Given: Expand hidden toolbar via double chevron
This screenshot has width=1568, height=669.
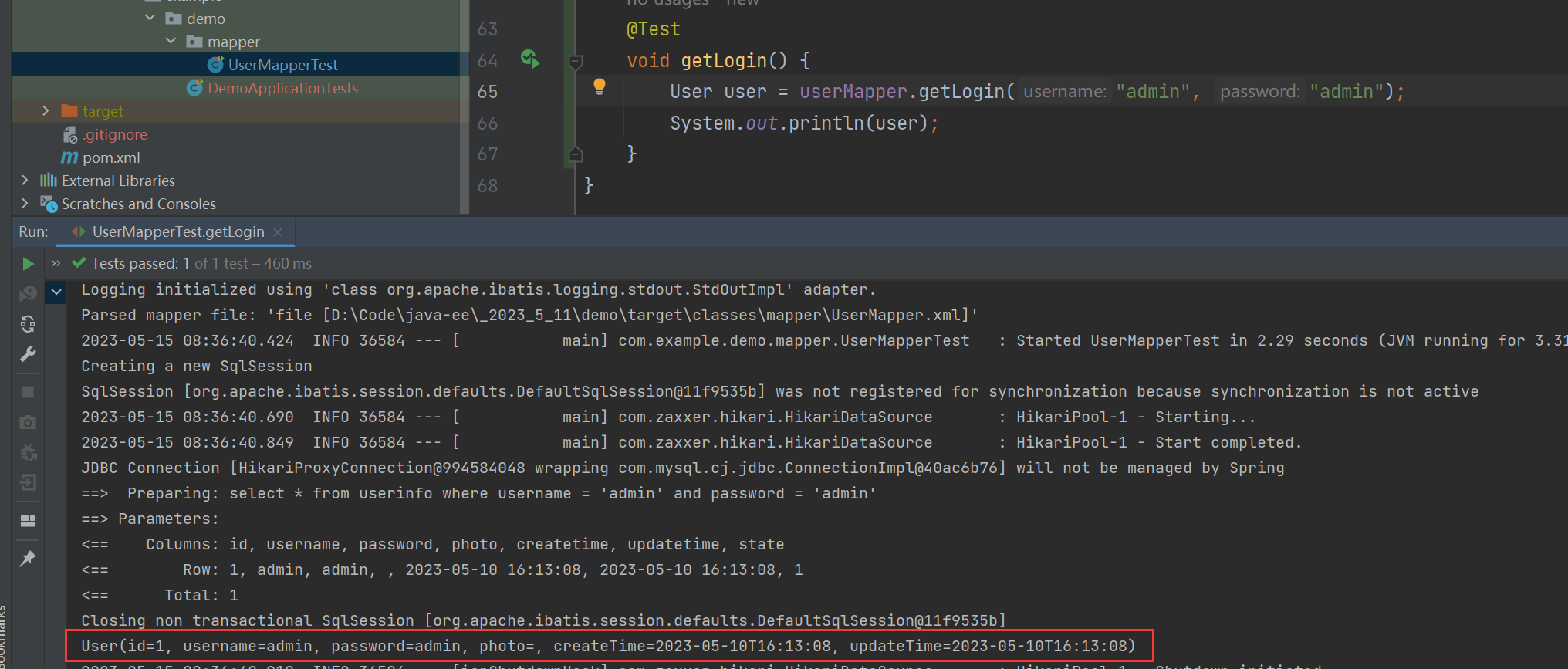Looking at the screenshot, I should tap(56, 264).
